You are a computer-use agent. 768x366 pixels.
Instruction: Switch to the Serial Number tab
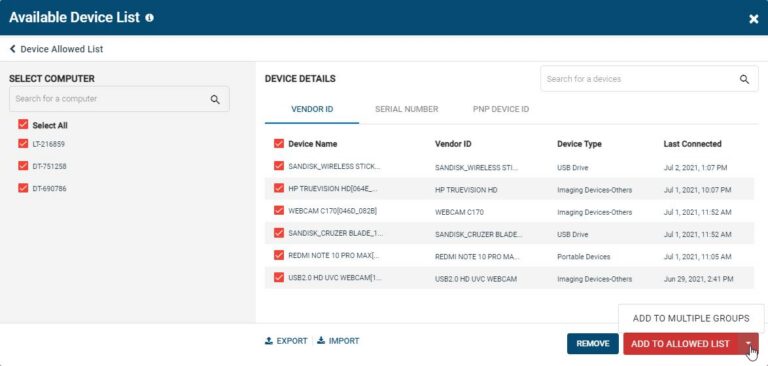(407, 109)
